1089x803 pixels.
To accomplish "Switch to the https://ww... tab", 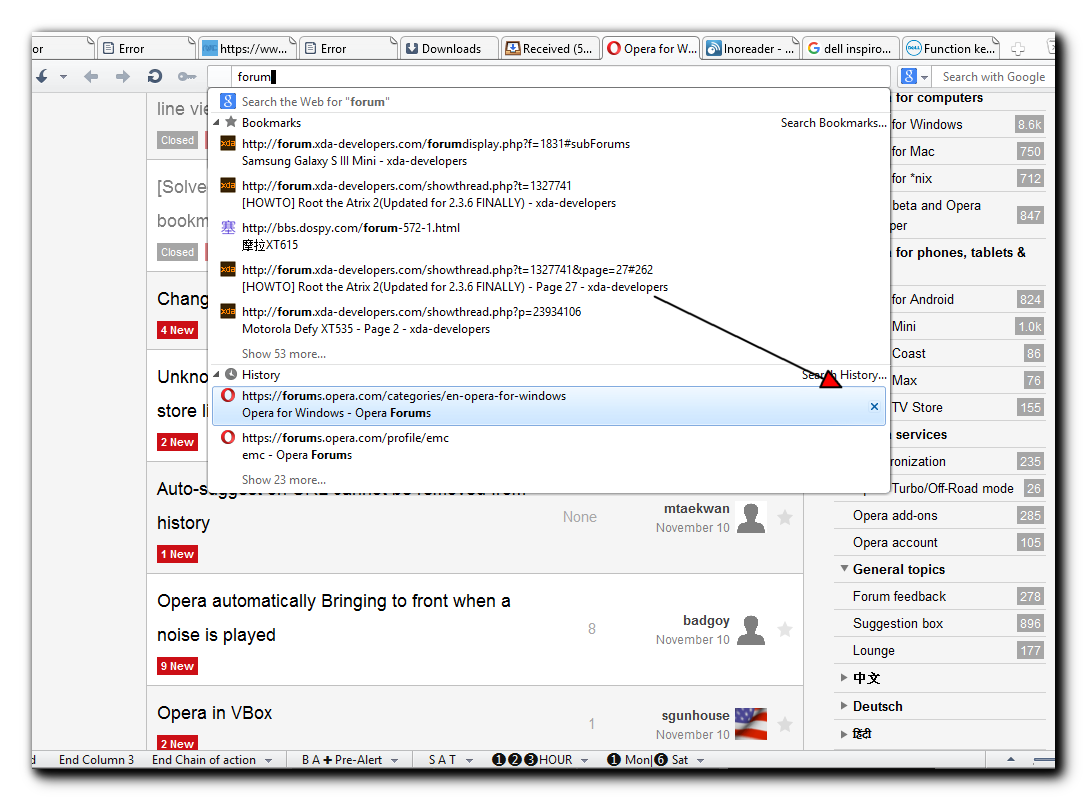I will 249,49.
